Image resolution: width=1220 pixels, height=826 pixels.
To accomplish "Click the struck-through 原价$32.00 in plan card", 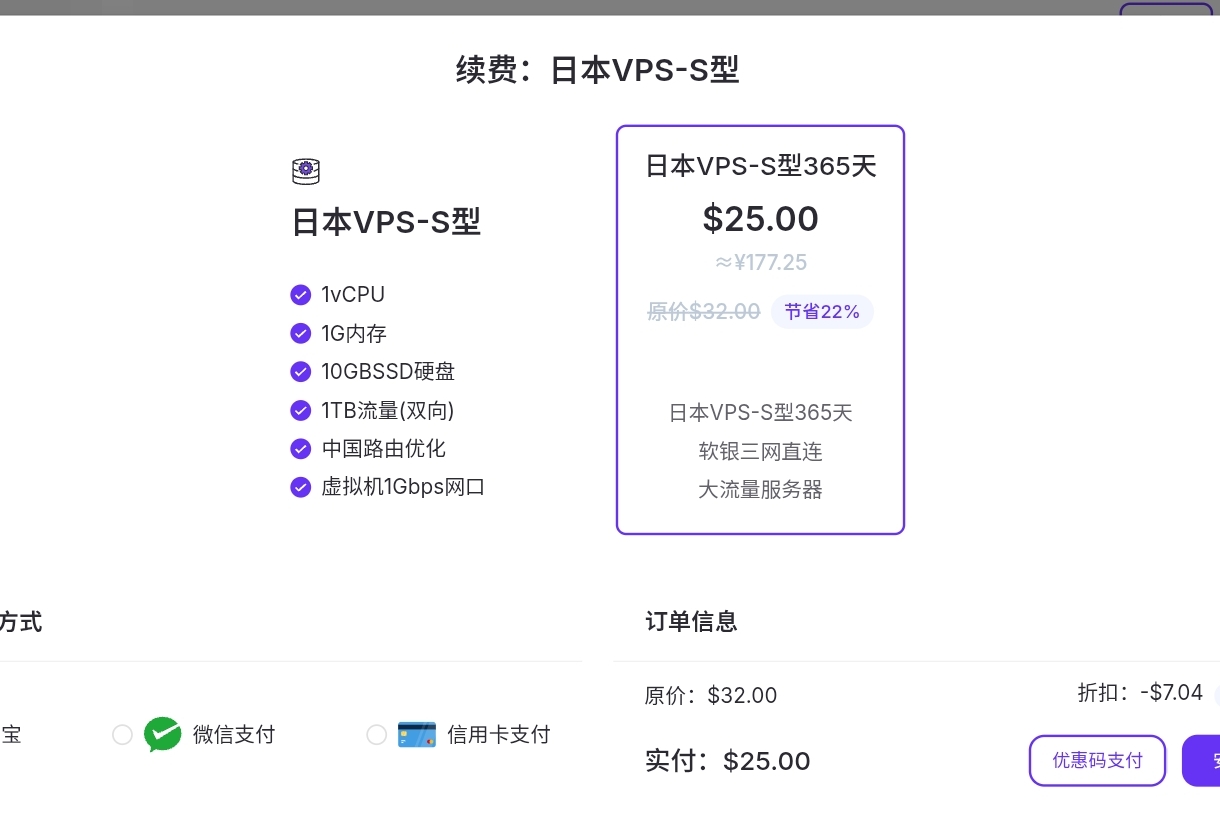I will click(x=704, y=312).
